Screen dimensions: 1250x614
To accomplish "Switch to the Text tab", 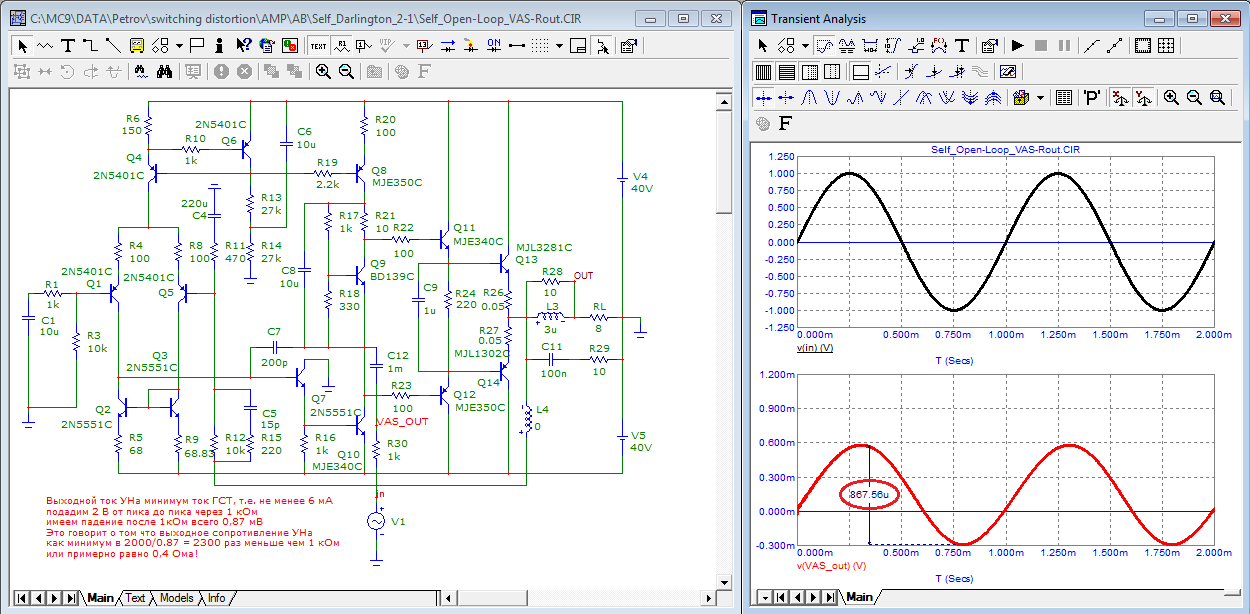I will point(135,598).
